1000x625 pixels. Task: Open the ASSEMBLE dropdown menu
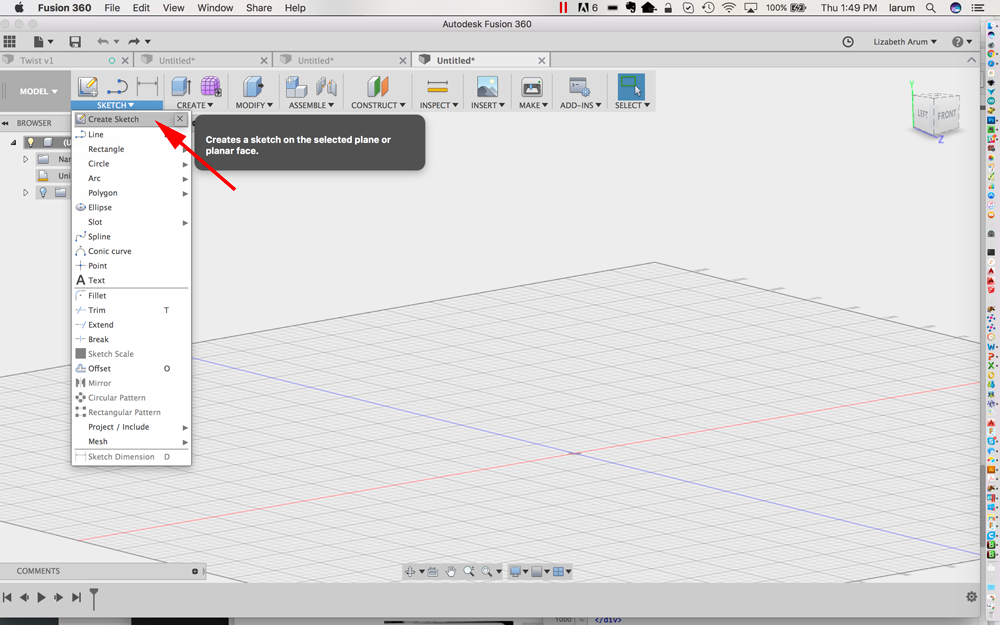311,105
